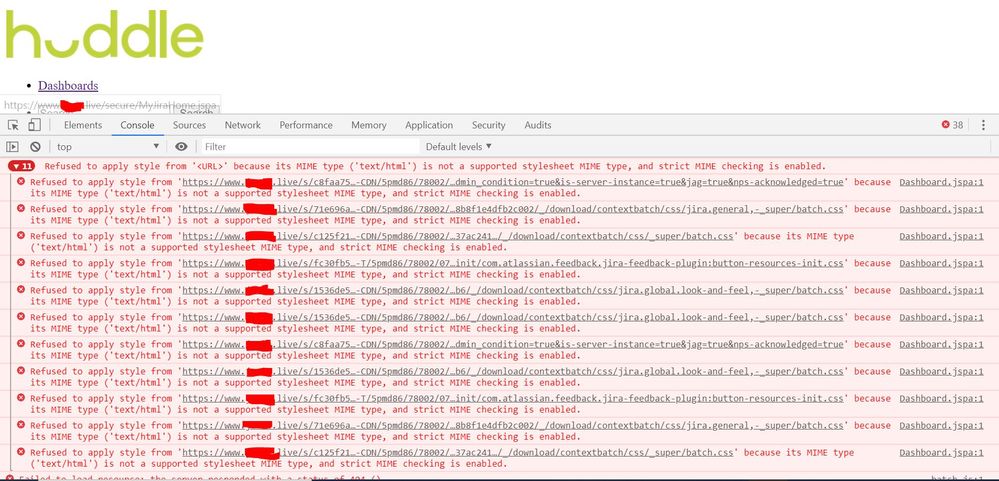999x481 pixels.
Task: Open the Default levels dropdown
Action: click(459, 147)
